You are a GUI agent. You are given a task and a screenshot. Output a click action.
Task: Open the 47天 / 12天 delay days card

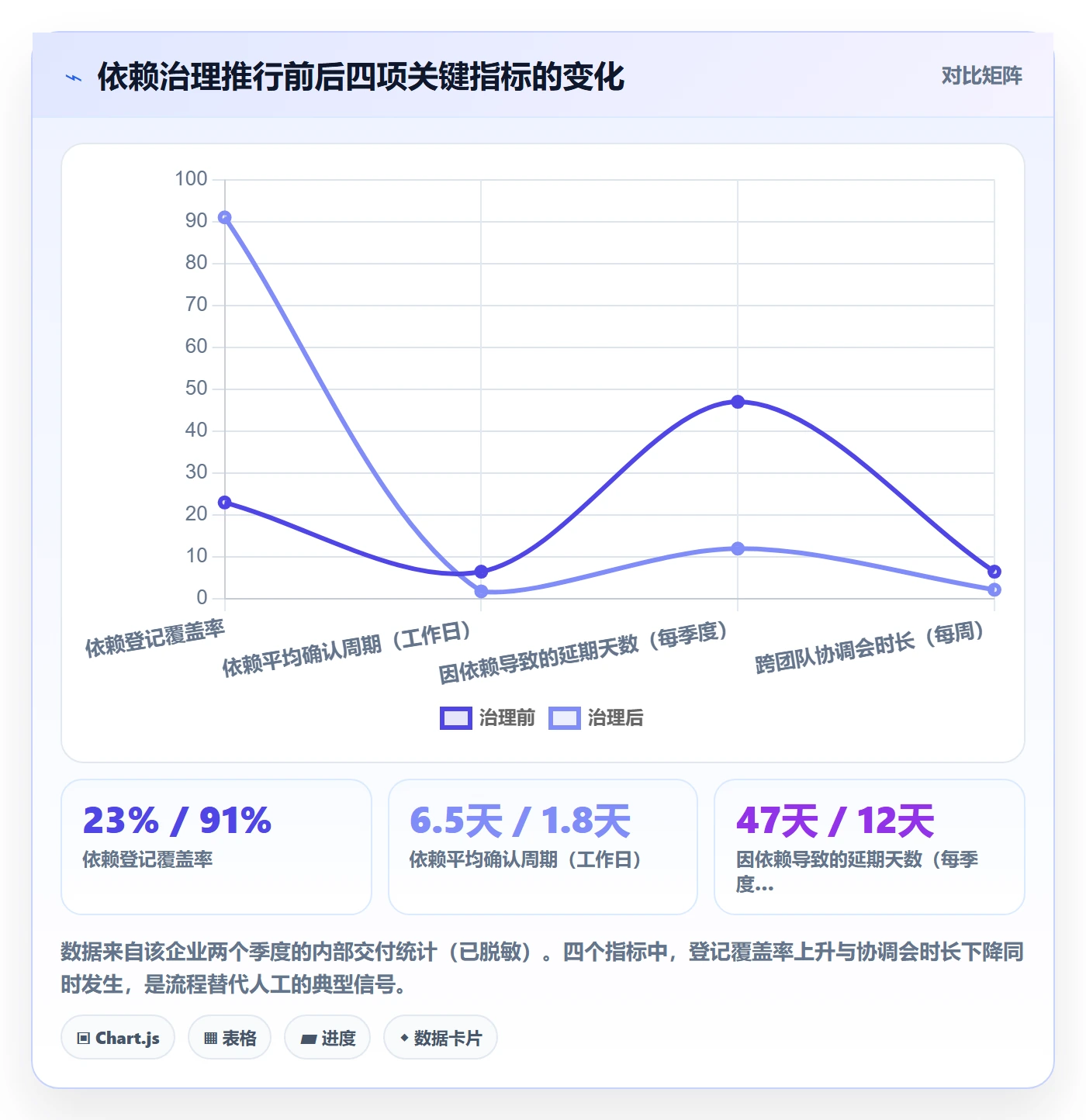click(870, 847)
